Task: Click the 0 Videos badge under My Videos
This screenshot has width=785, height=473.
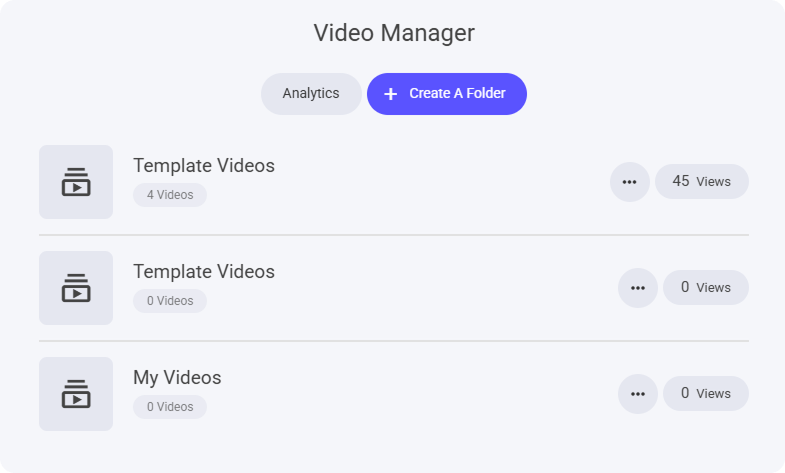Action: (170, 407)
